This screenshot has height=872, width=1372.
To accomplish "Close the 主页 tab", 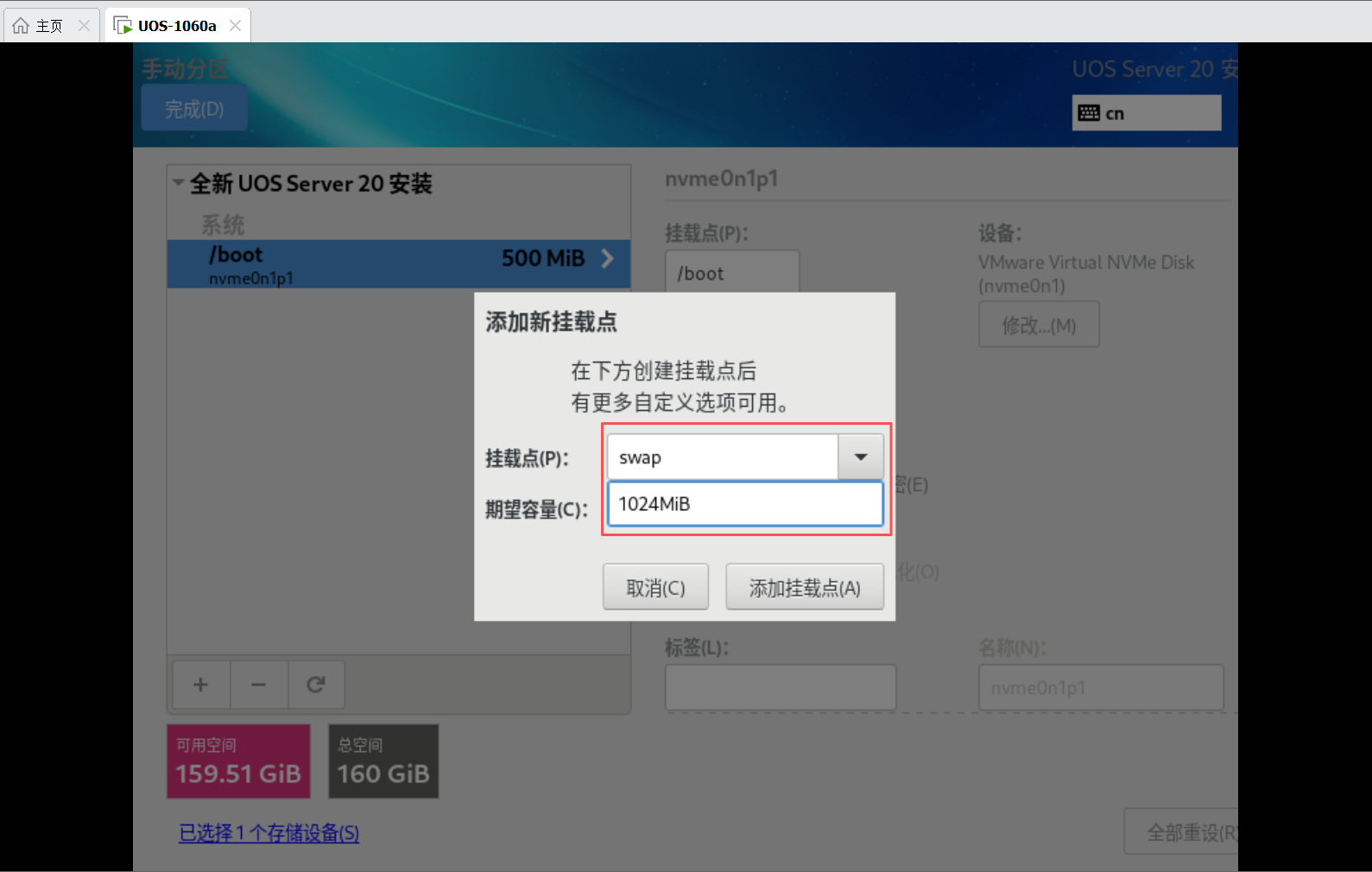I will coord(84,26).
